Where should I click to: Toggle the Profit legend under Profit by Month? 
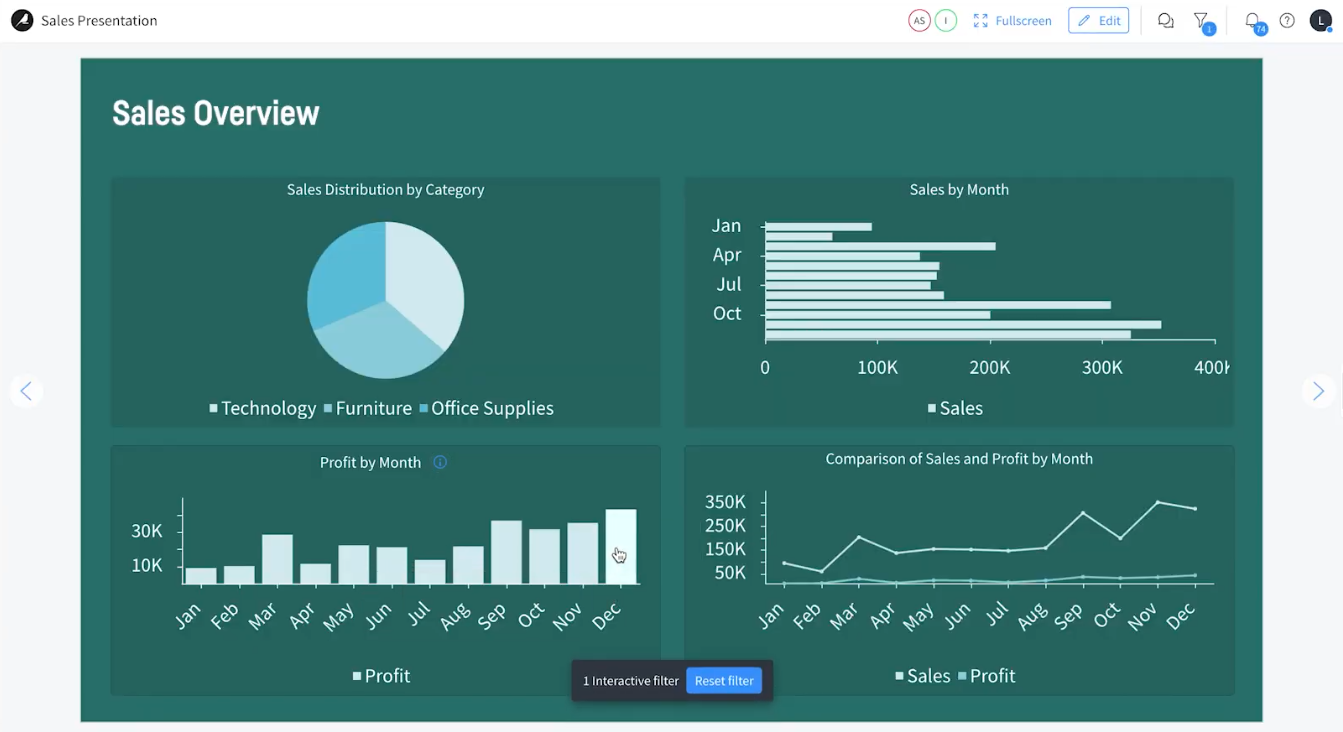coord(381,676)
